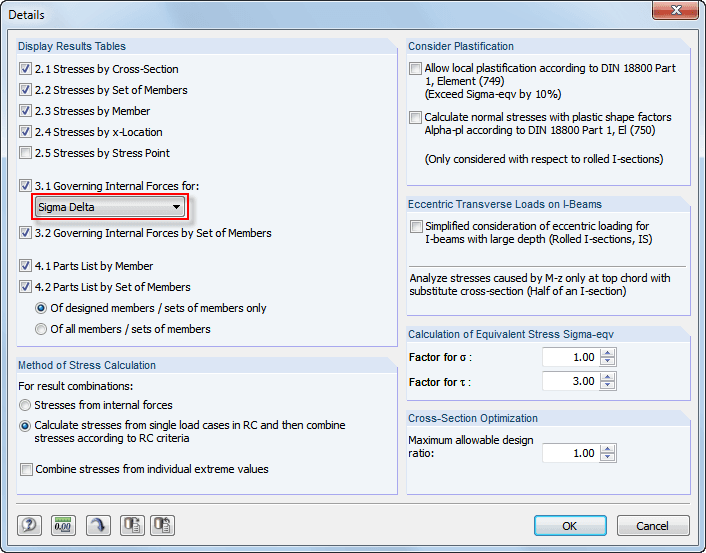Decrease maximum allowable design ratio value

pyautogui.click(x=607, y=457)
